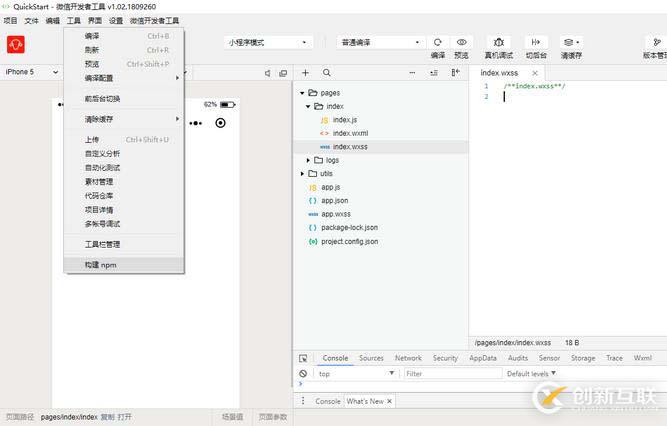Close the index.wxss editor tab

pos(535,73)
